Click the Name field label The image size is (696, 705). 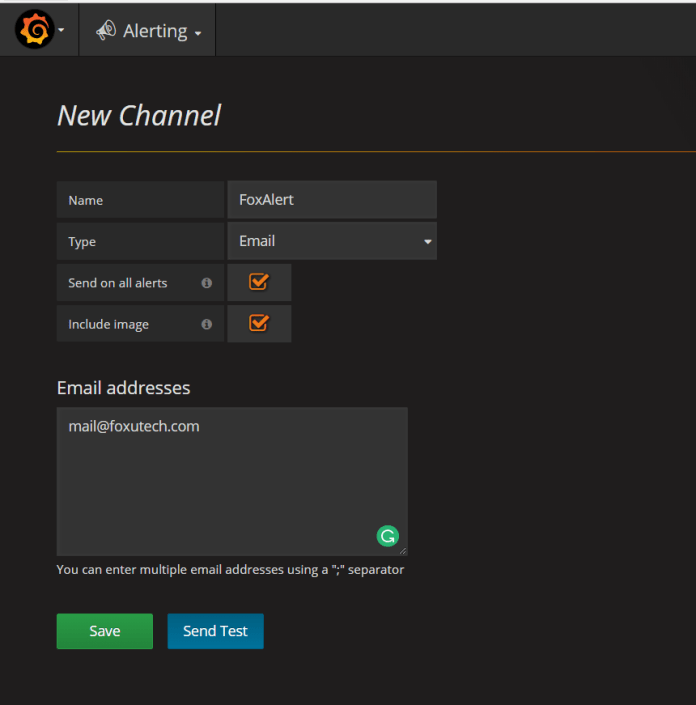85,200
